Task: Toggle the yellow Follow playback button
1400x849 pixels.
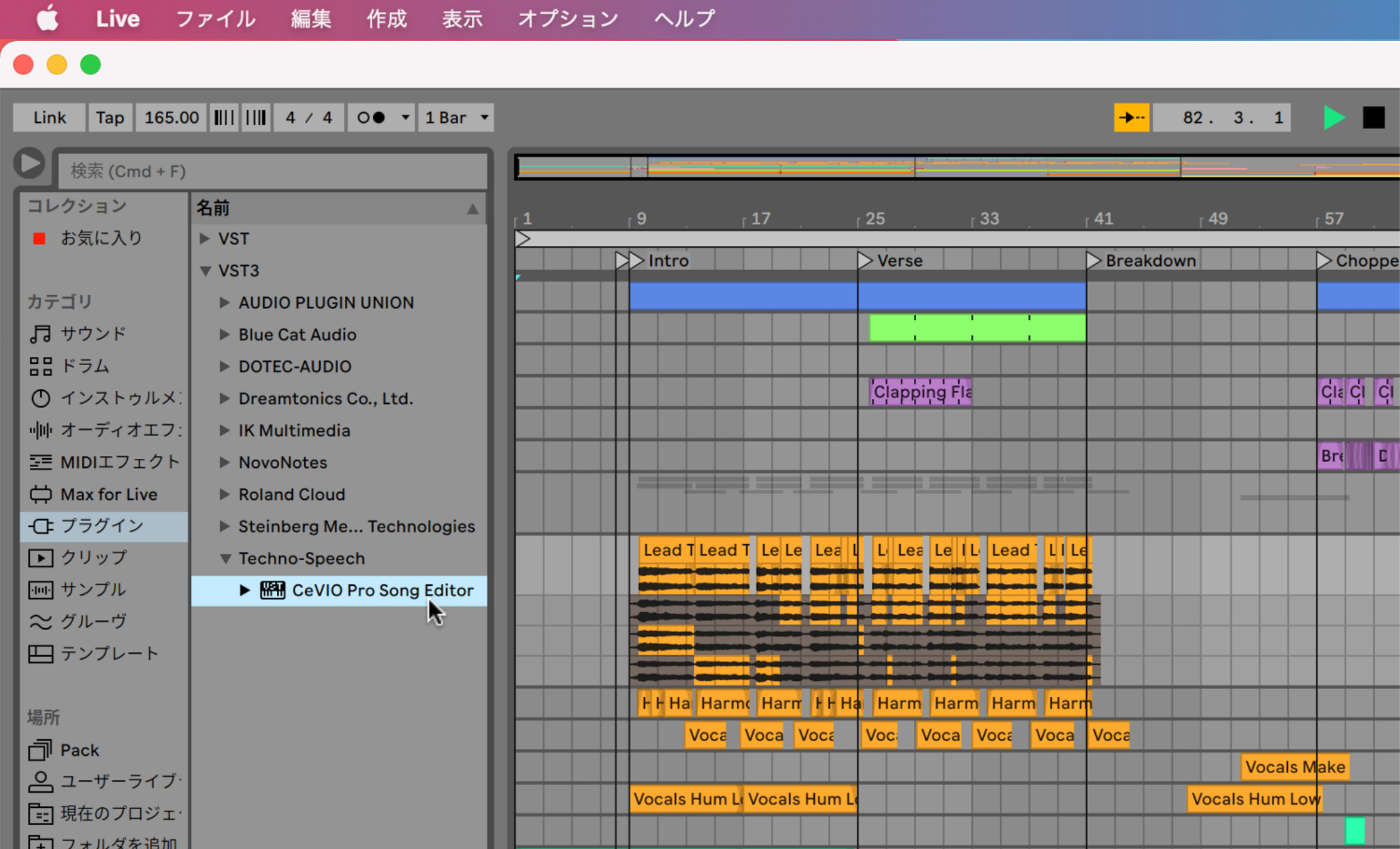Action: pos(1132,118)
